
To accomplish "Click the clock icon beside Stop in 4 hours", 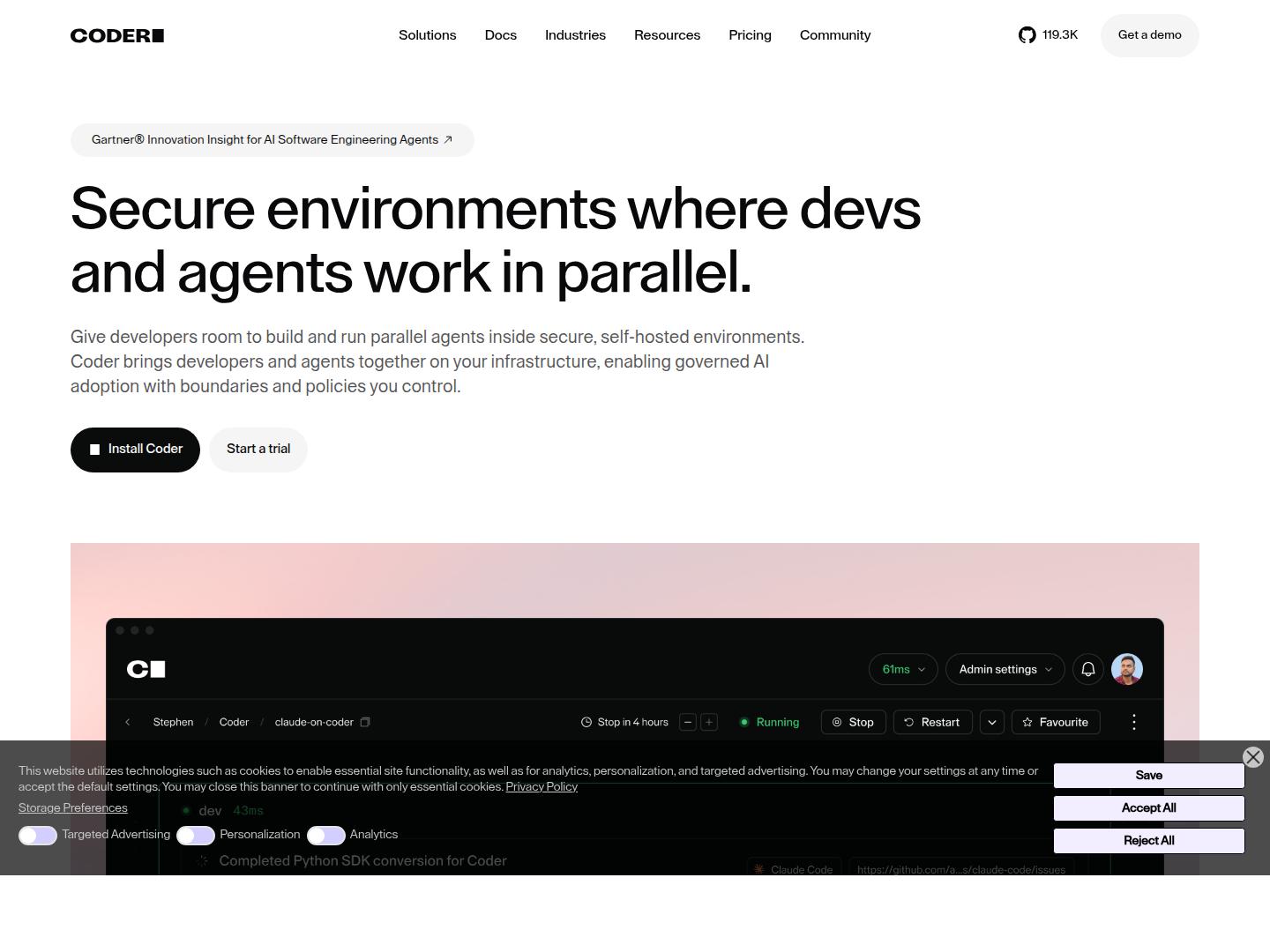I will [586, 722].
